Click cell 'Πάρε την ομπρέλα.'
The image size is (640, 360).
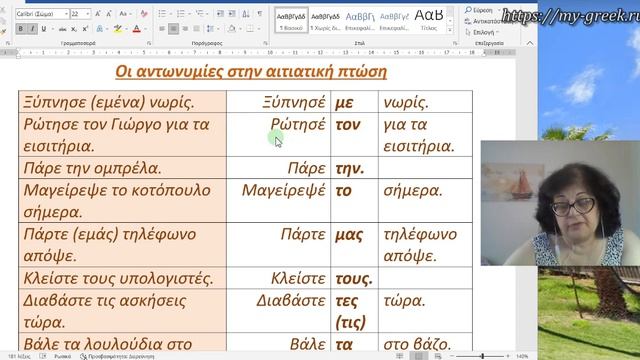(122, 168)
